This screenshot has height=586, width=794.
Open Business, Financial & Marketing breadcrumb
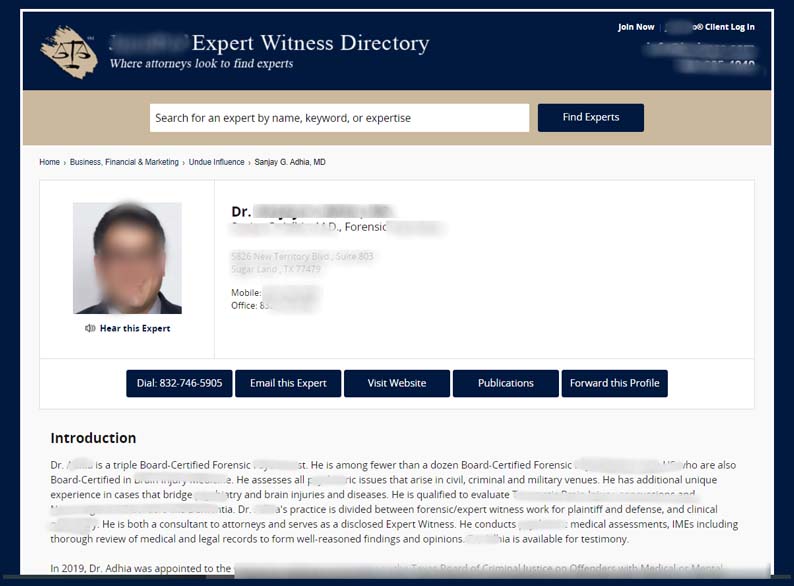124,162
